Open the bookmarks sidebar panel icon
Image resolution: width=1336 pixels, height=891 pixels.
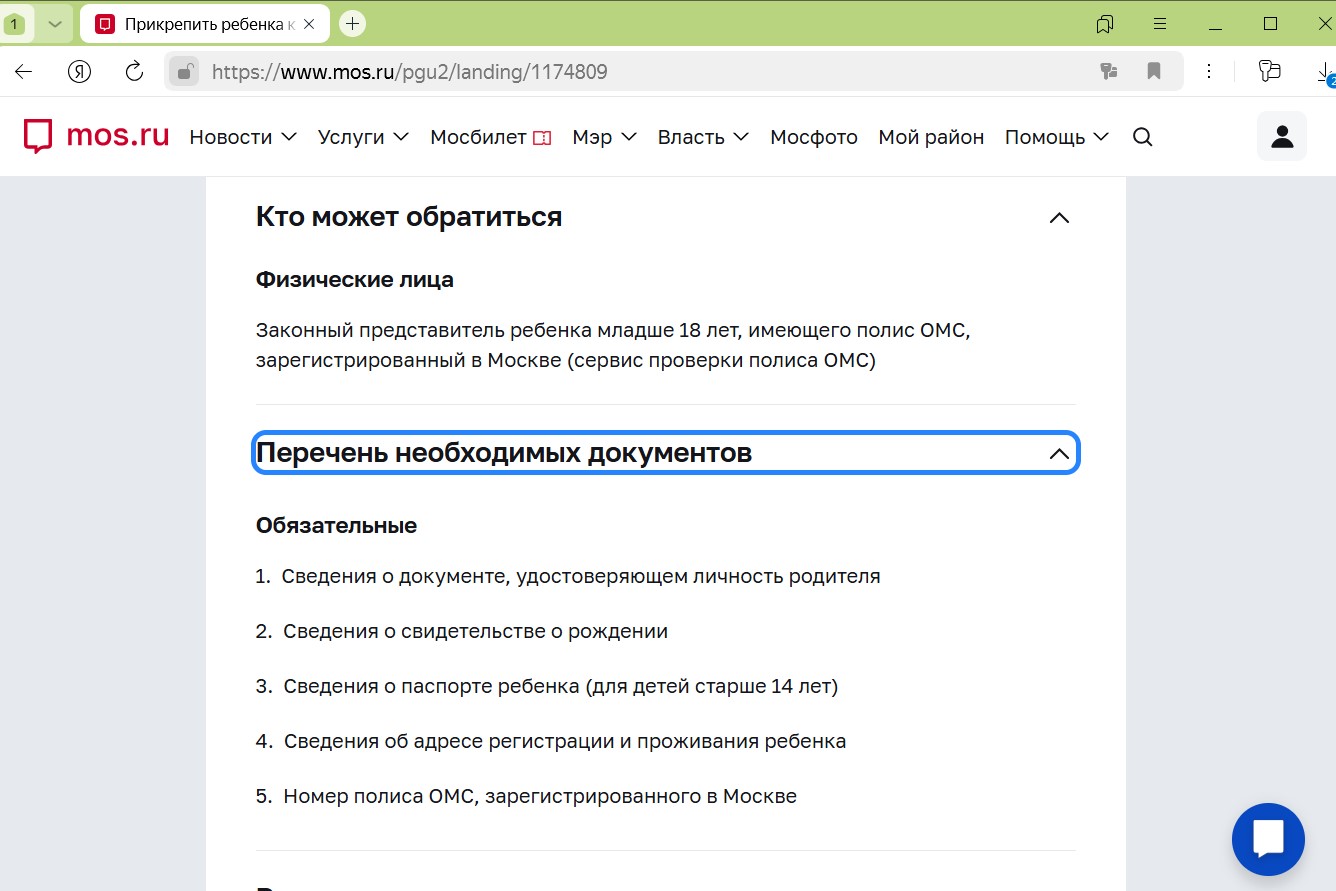[1105, 23]
